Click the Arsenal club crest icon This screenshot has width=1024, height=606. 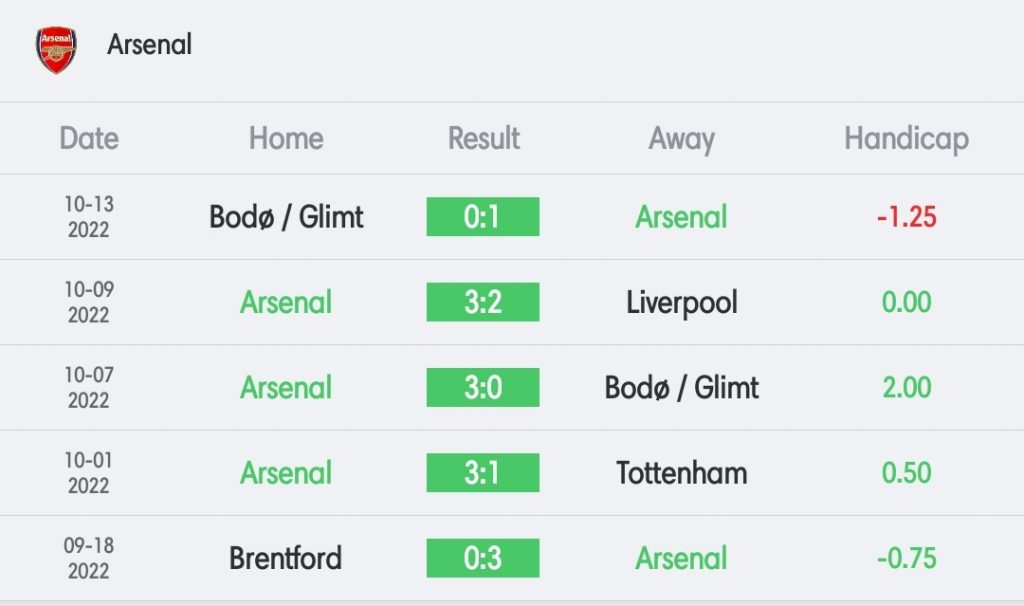pos(56,50)
